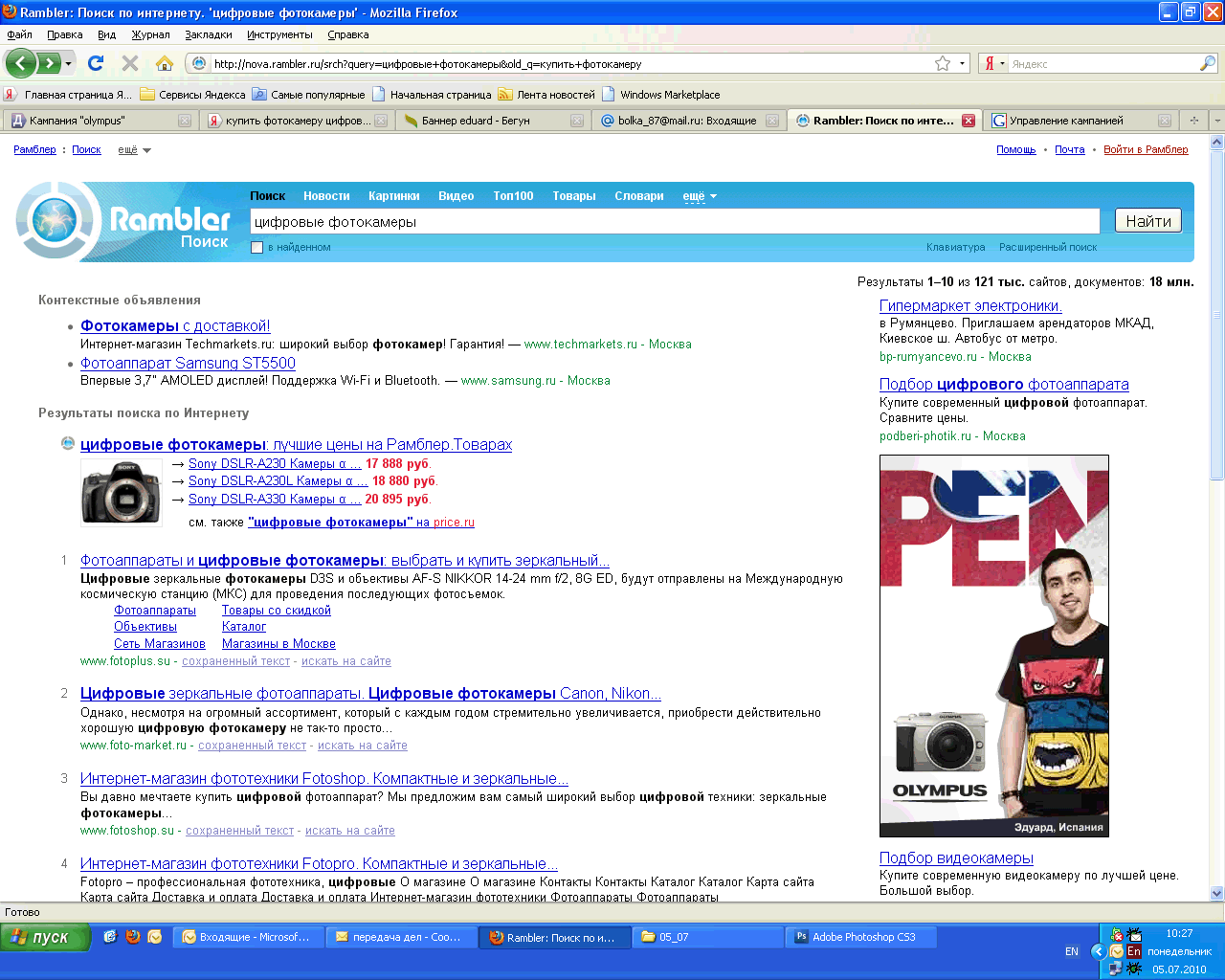Close the Rambler search tab
Image resolution: width=1225 pixels, height=980 pixels.
(968, 121)
